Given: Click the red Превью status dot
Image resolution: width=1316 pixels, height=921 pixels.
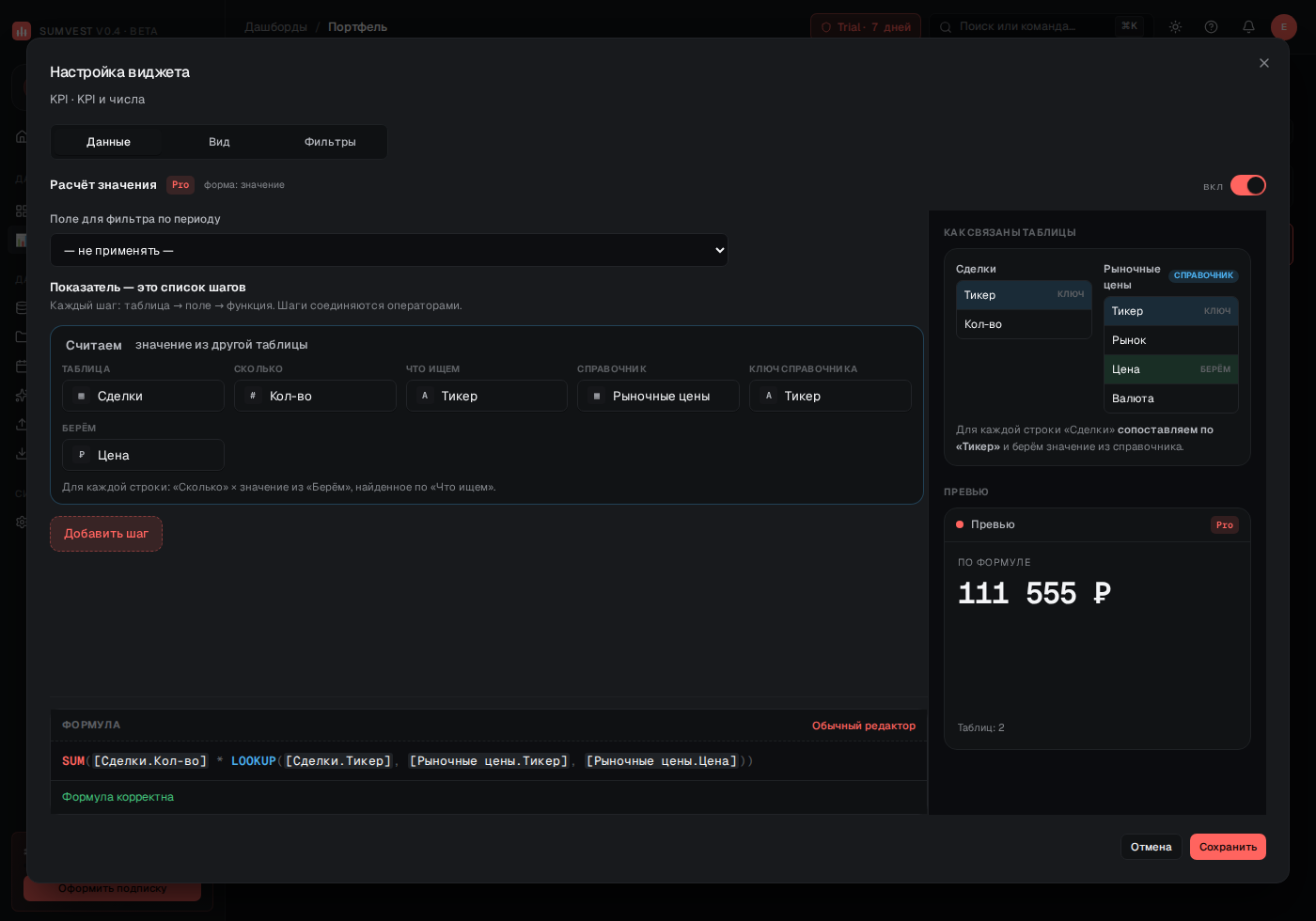Looking at the screenshot, I should click(960, 524).
